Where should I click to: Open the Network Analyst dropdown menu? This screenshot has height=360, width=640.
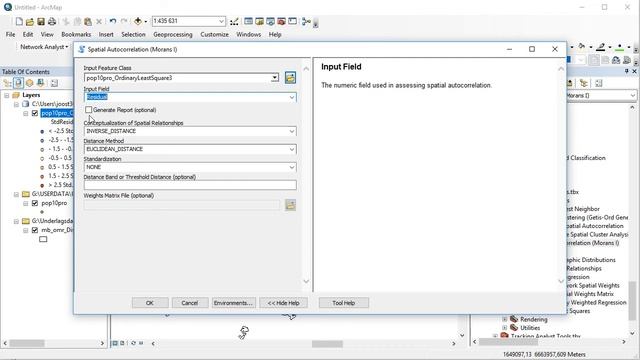(x=44, y=47)
